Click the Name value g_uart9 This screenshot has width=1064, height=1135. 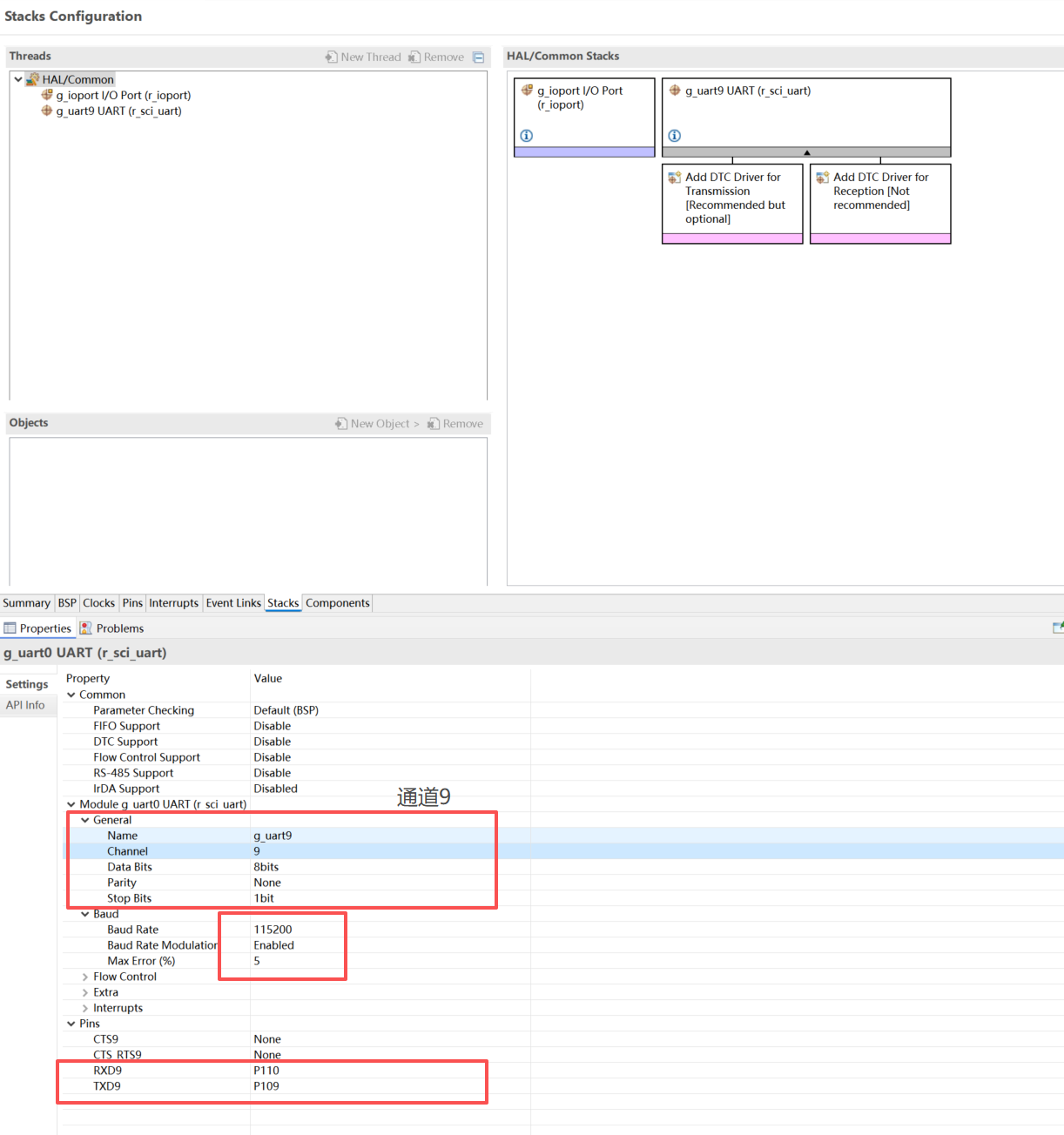click(273, 836)
